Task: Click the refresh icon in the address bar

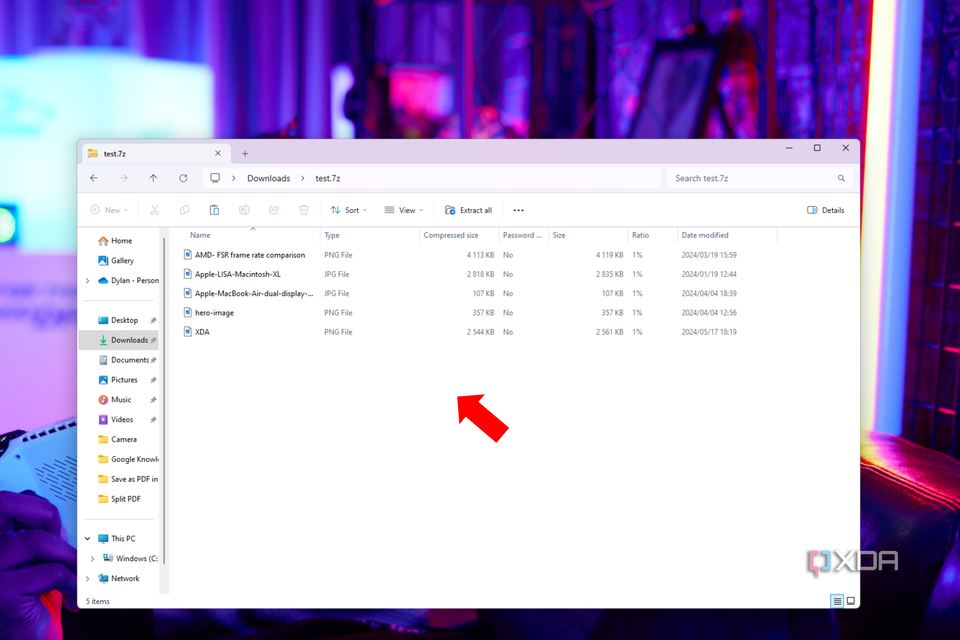Action: tap(183, 178)
